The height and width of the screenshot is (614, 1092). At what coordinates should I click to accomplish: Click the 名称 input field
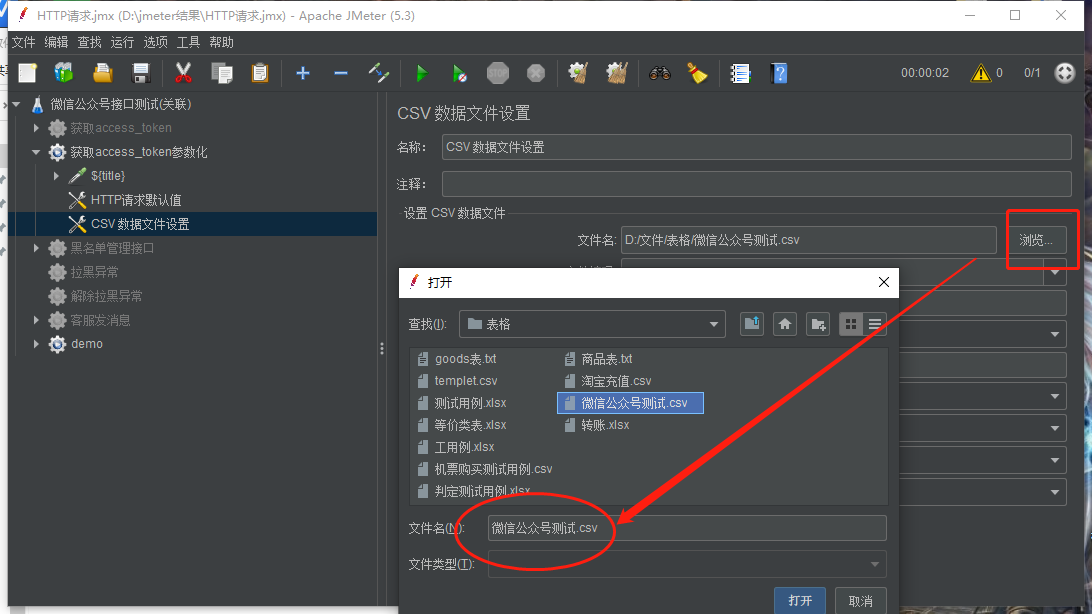[x=756, y=147]
